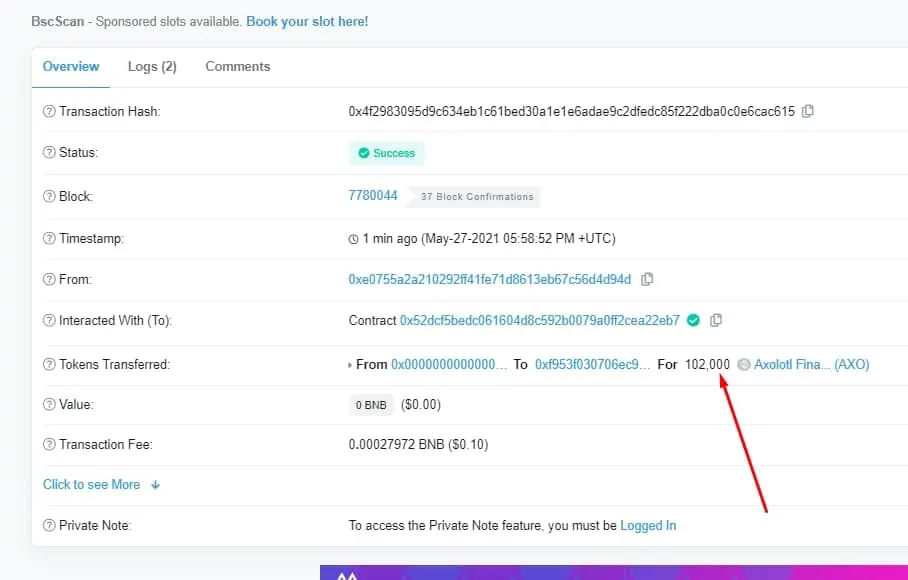Image resolution: width=908 pixels, height=580 pixels.
Task: Click help icon beside Transaction Hash
Action: point(49,111)
